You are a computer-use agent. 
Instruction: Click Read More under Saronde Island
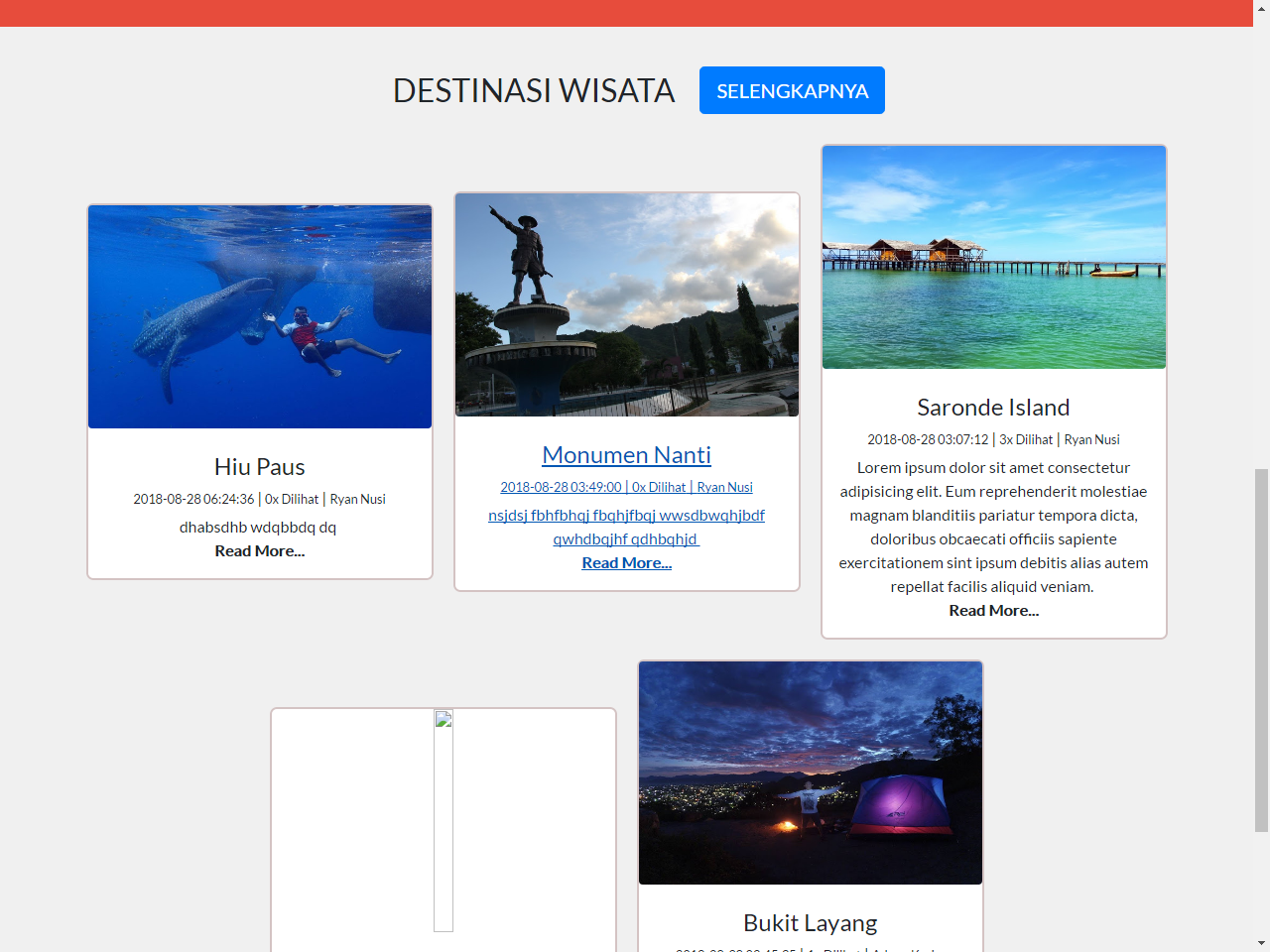(x=994, y=611)
